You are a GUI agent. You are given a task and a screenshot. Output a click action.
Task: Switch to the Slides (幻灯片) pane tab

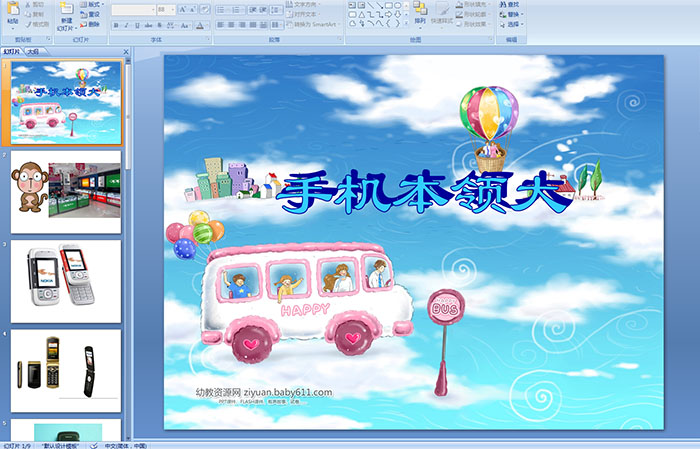tap(11, 52)
